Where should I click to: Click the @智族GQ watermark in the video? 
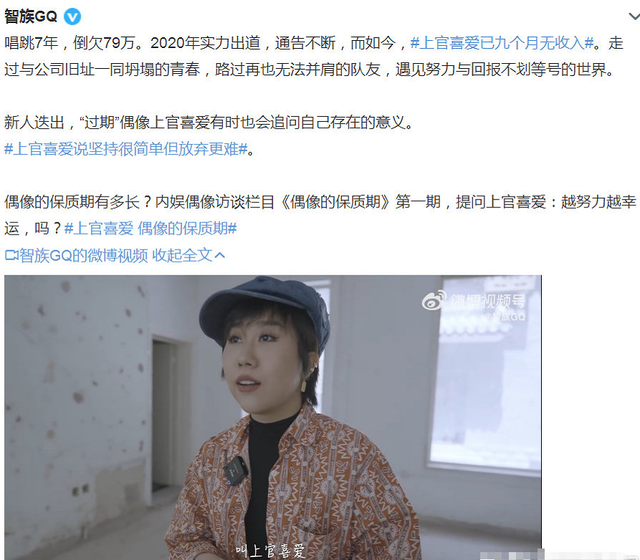click(x=504, y=316)
